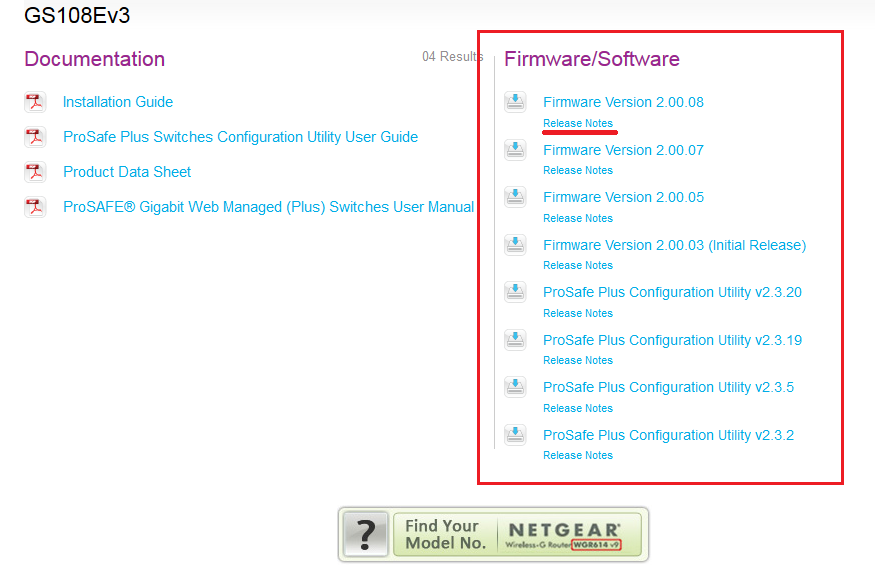The height and width of the screenshot is (575, 875).
Task: Open ProSafe Plus Switches Configuration Utility User Guide
Action: click(x=241, y=137)
